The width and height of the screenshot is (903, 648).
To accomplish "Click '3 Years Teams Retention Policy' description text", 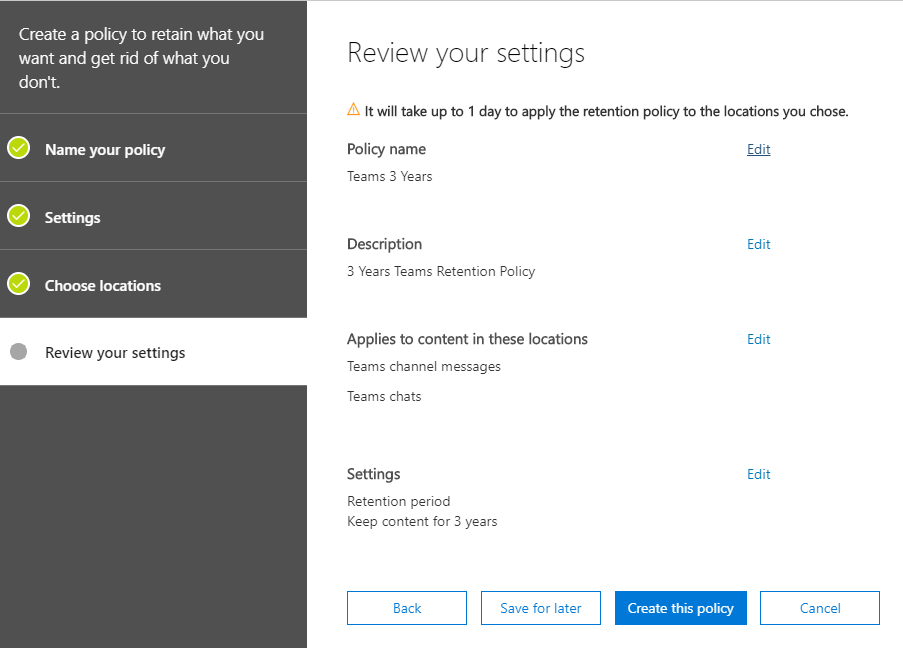I will coord(441,271).
